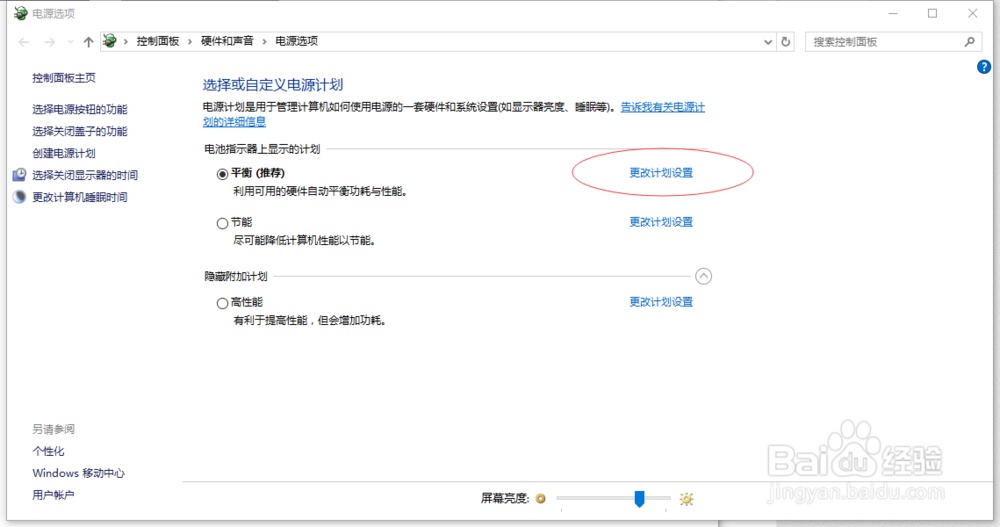Click the Forward navigation arrow
The width and height of the screenshot is (1000, 527).
(x=50, y=42)
